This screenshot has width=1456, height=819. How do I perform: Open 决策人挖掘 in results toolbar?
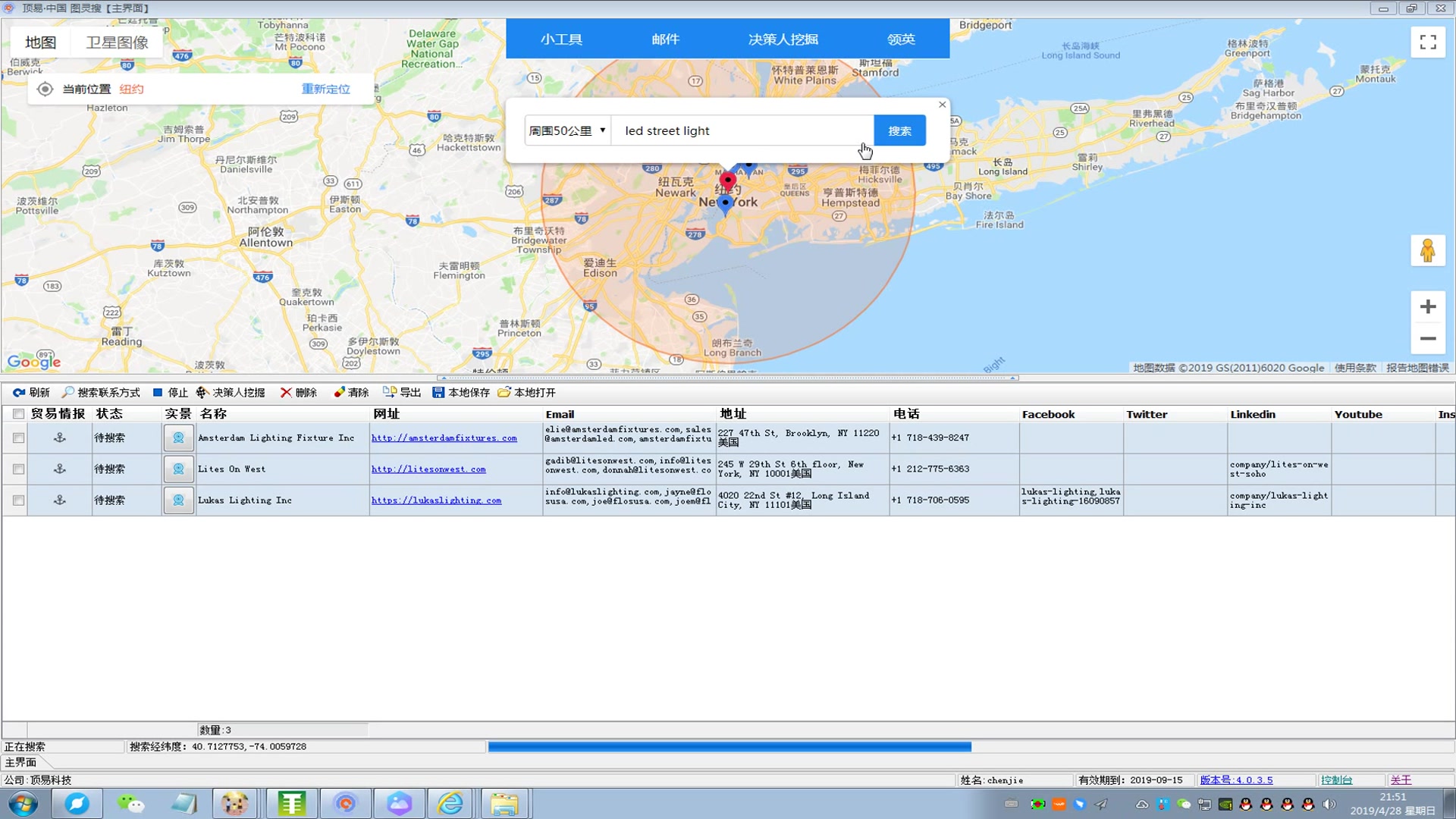pos(231,392)
